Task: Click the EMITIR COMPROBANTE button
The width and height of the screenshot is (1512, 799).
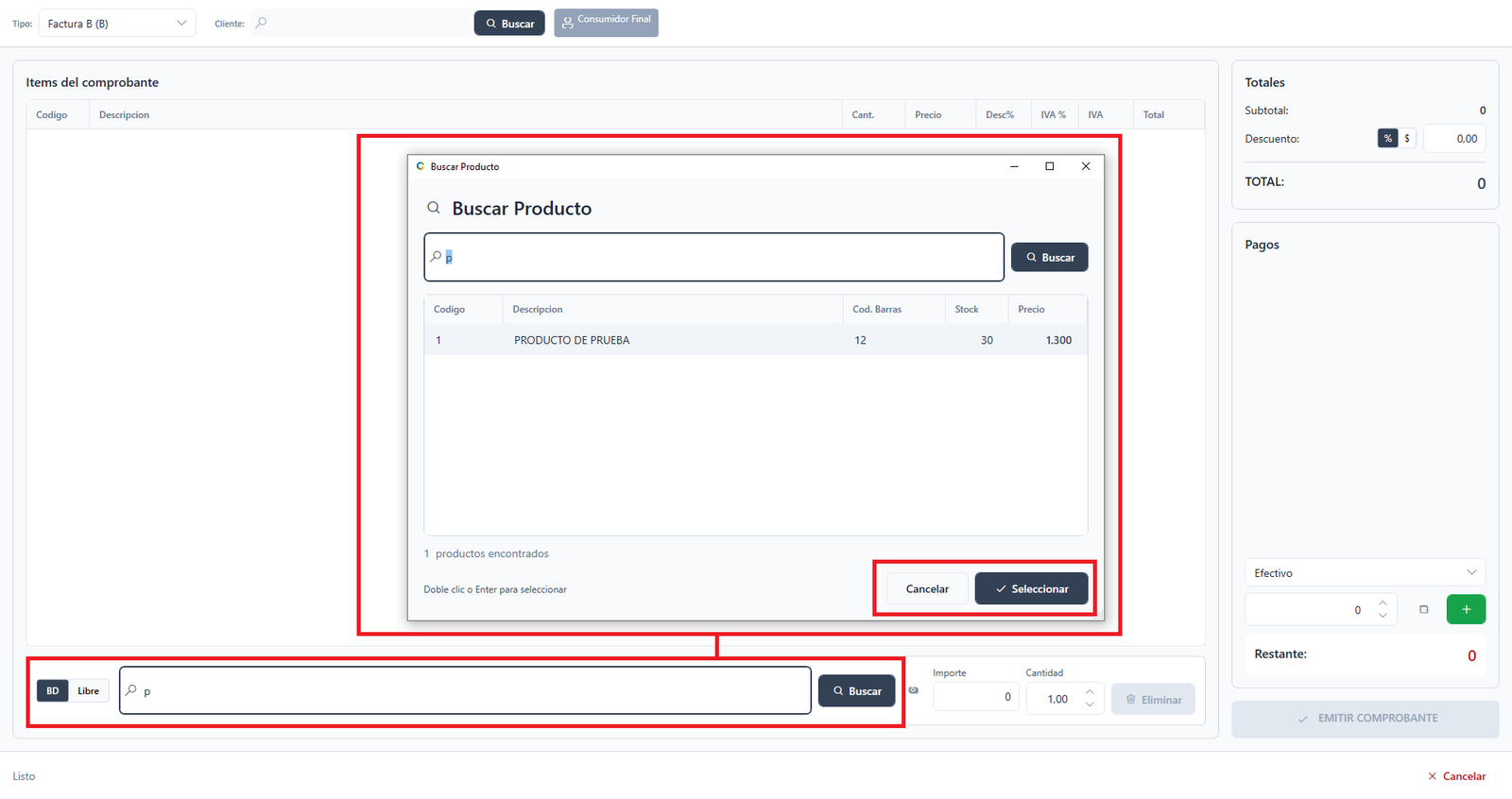Action: coord(1365,718)
